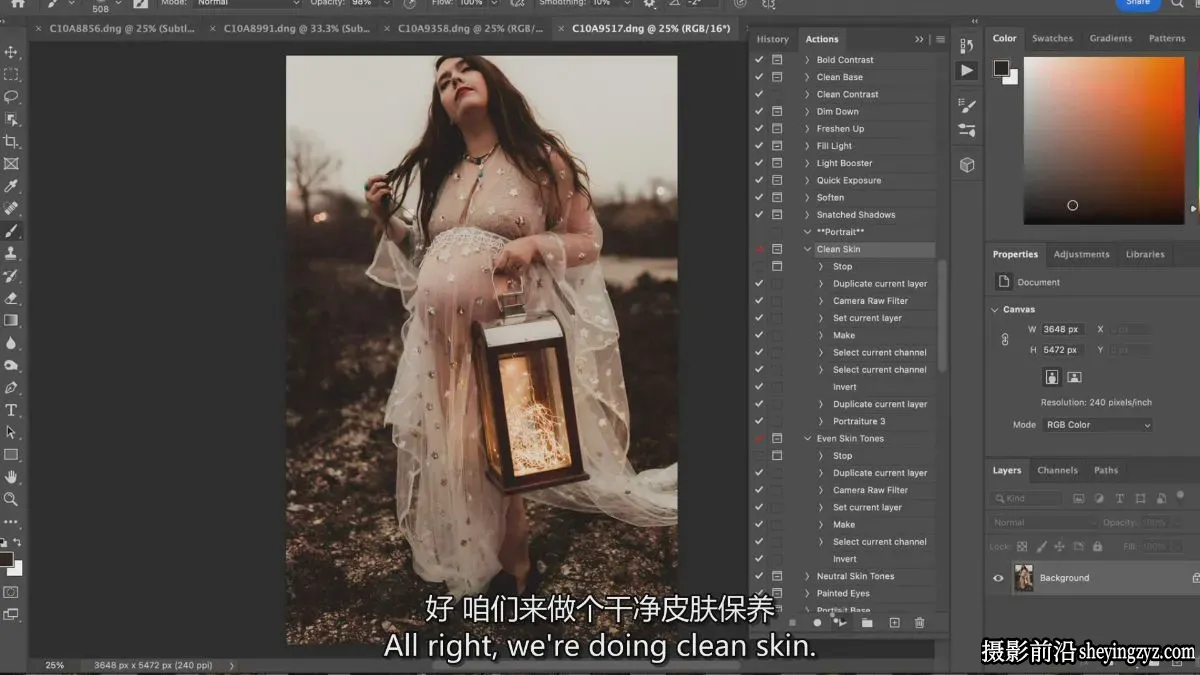The image size is (1200, 675).
Task: Click the foreground color swatch in Color panel
Action: click(1001, 68)
